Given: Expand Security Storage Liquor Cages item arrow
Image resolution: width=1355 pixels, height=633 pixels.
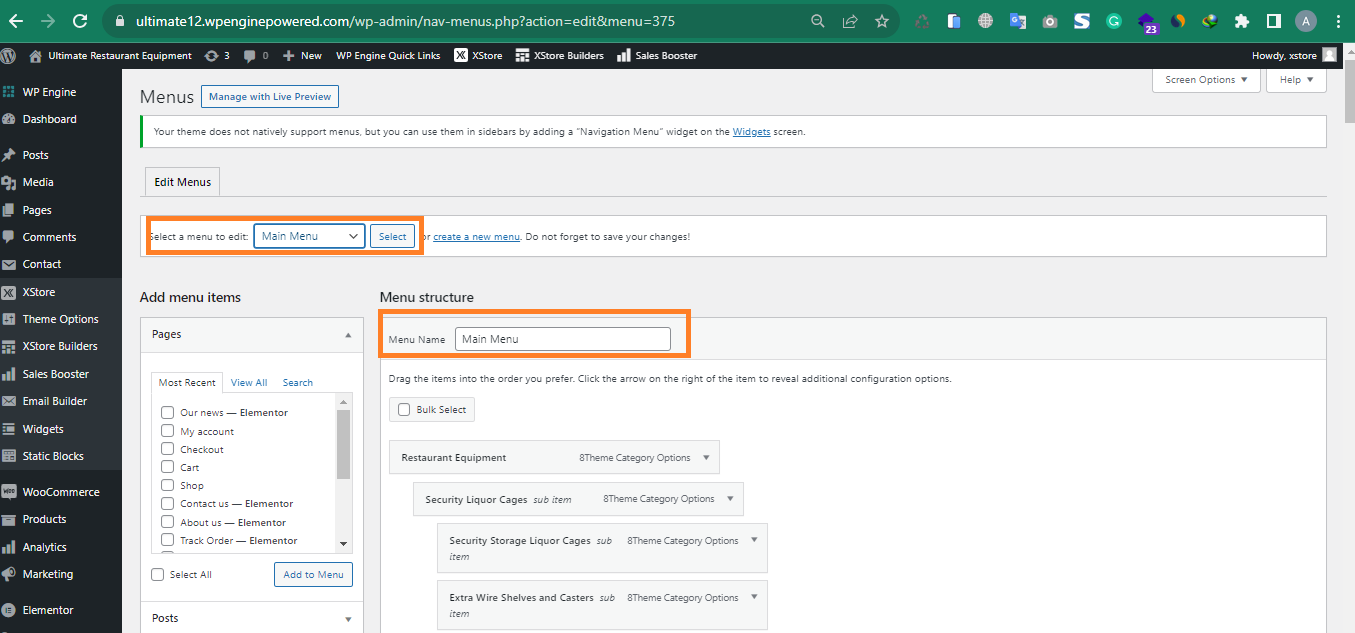Looking at the screenshot, I should [754, 540].
